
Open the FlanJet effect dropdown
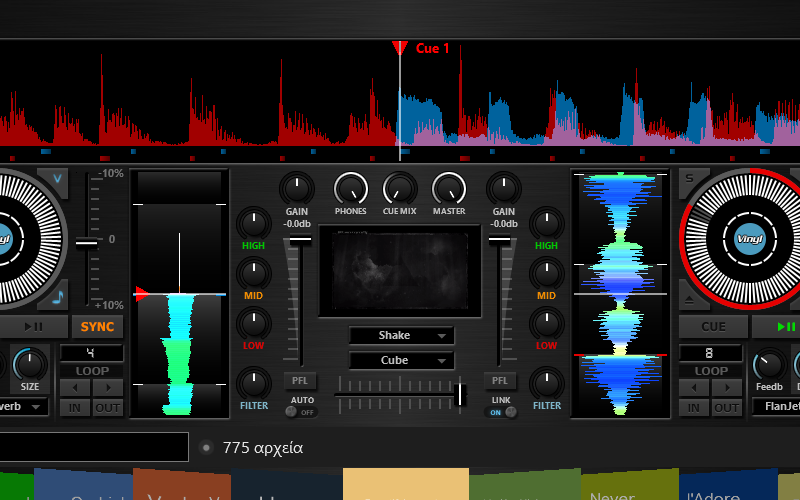click(x=777, y=407)
